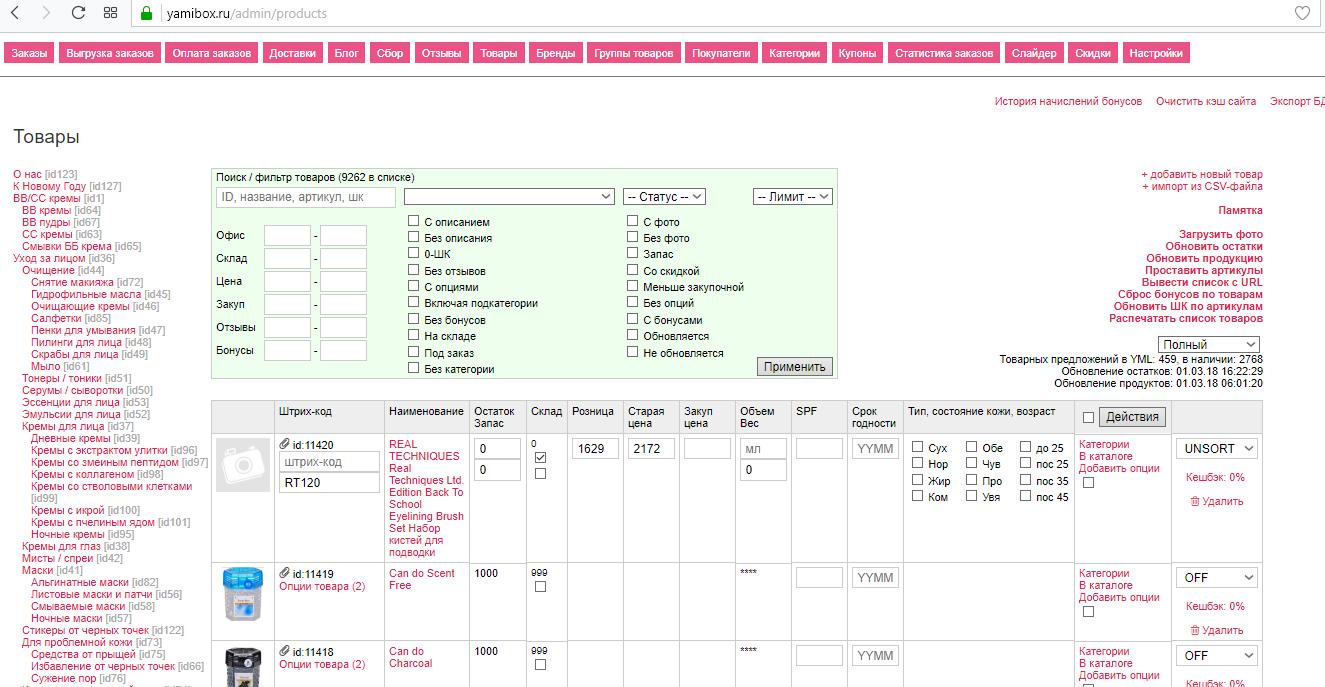This screenshot has width=1325, height=687.
Task: Open 'Тонеры / тоники' sidebar category
Action: 62,378
